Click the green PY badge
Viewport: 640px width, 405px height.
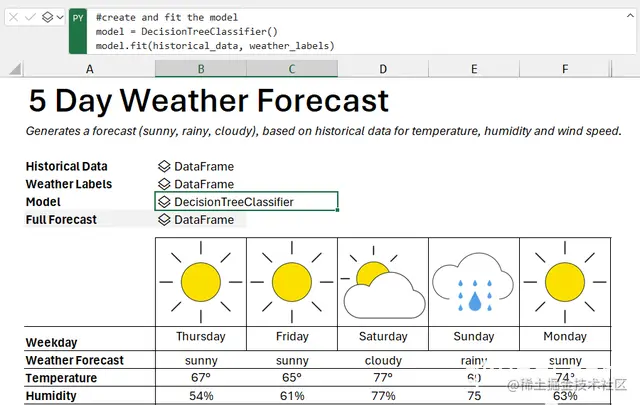pos(78,31)
